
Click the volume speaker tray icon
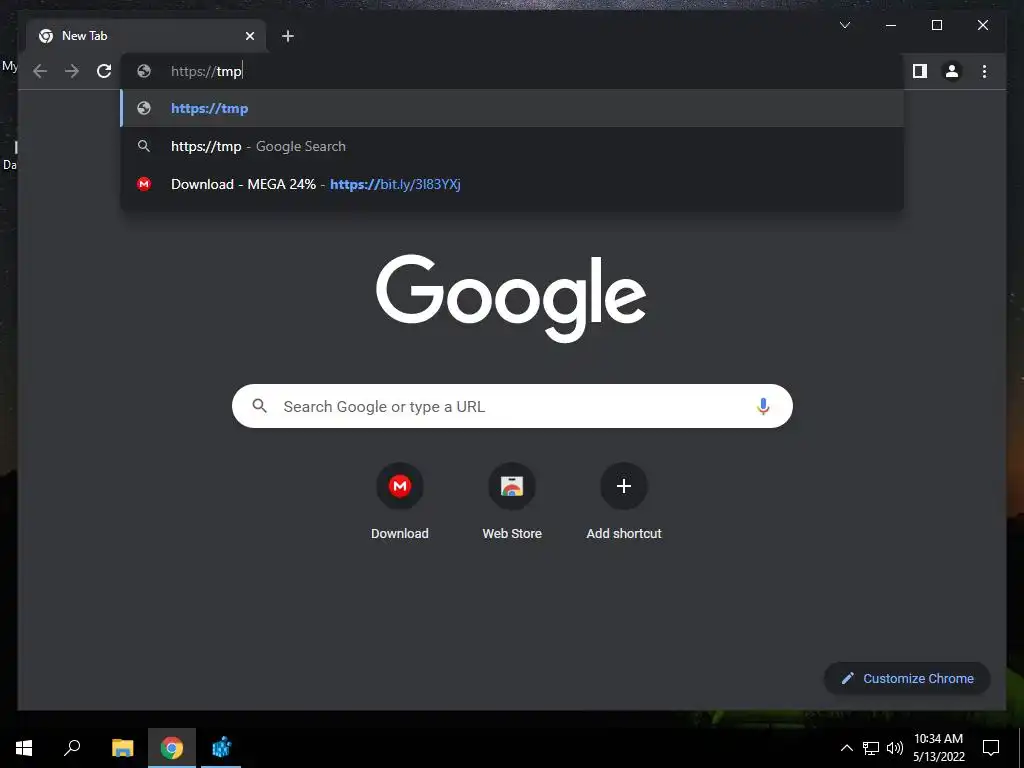(895, 748)
